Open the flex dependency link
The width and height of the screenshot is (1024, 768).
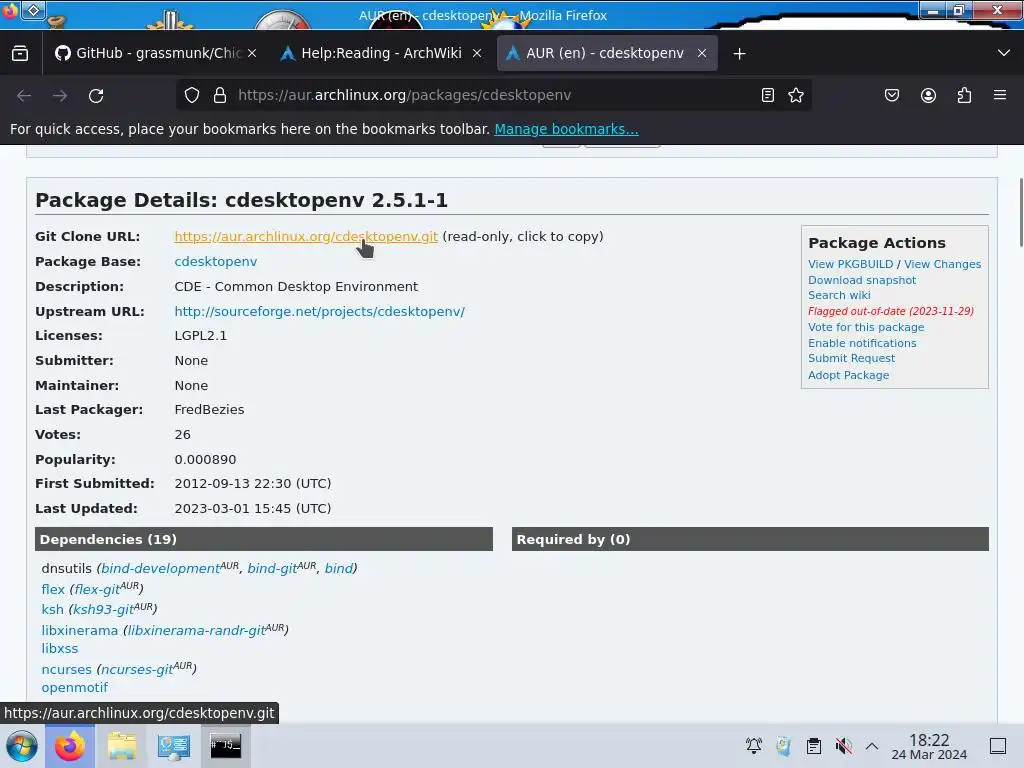pos(53,589)
